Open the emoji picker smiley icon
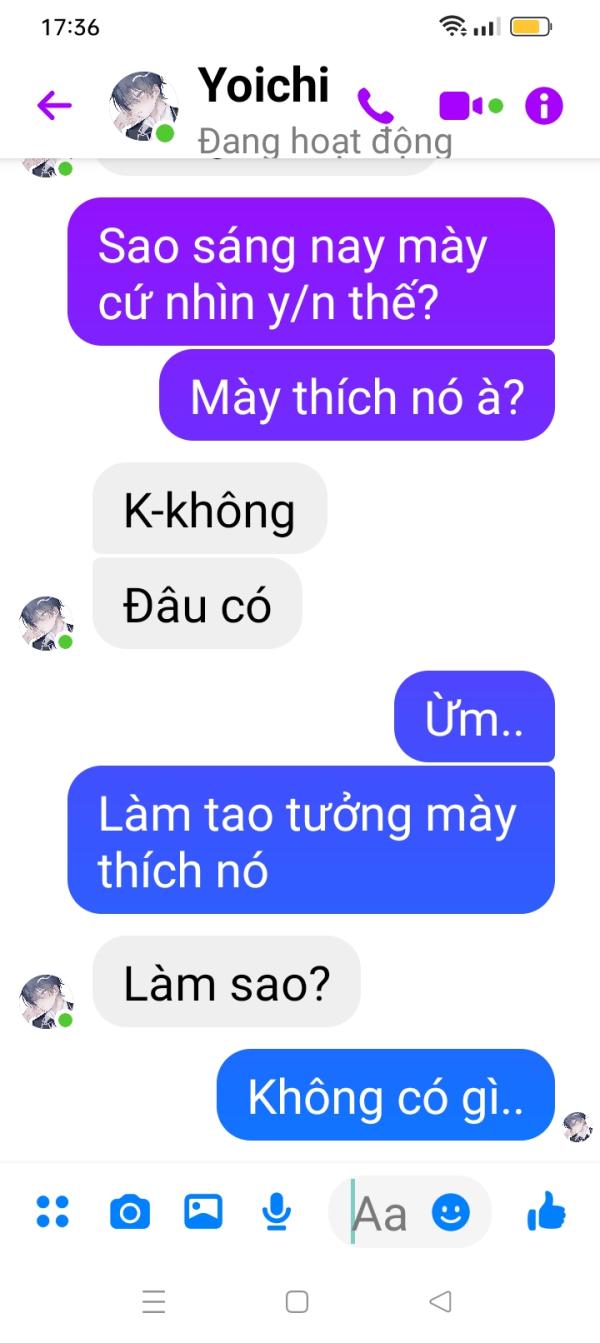The image size is (600, 1343). 451,1212
